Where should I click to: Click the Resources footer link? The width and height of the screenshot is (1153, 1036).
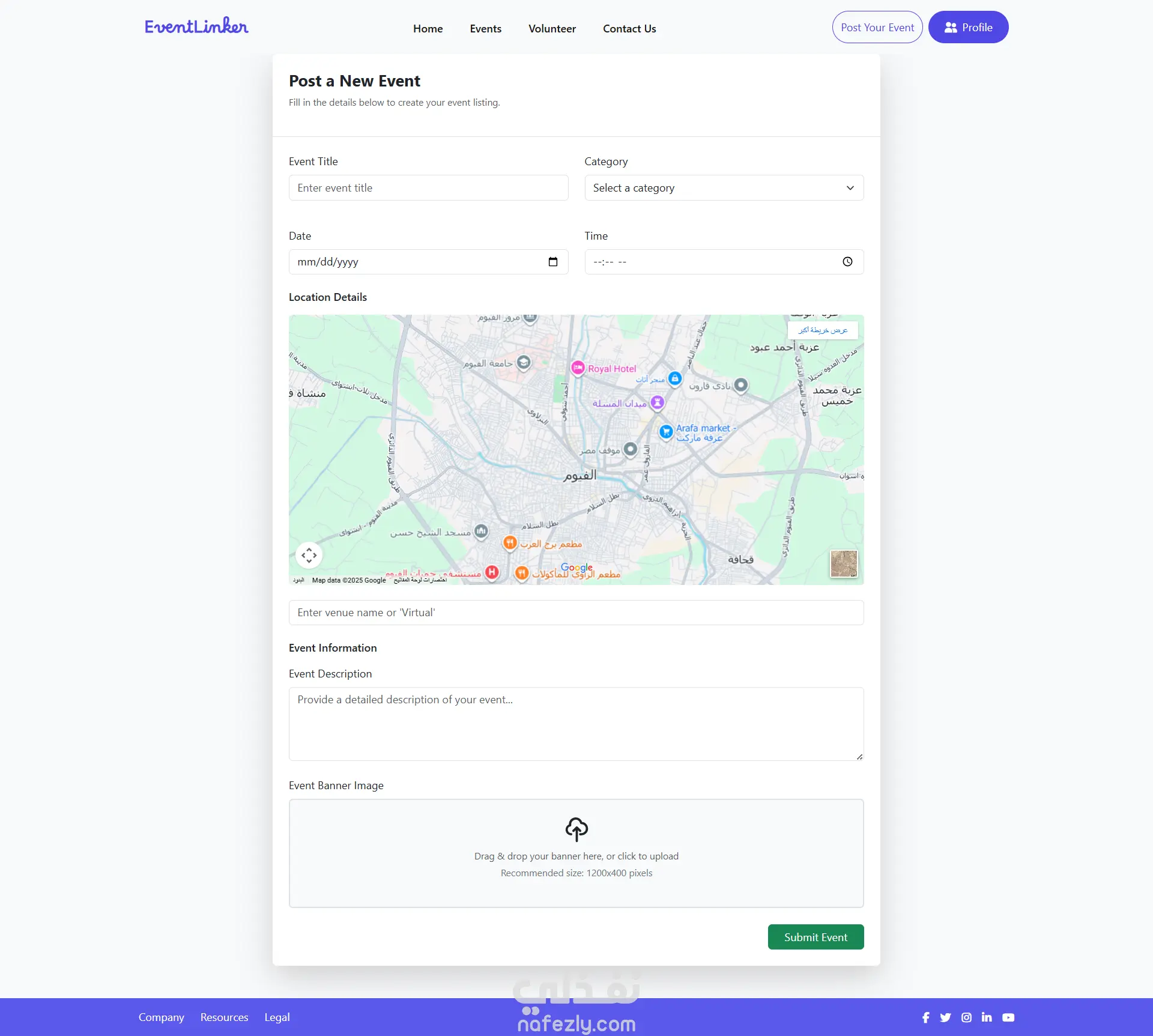pyautogui.click(x=224, y=1017)
